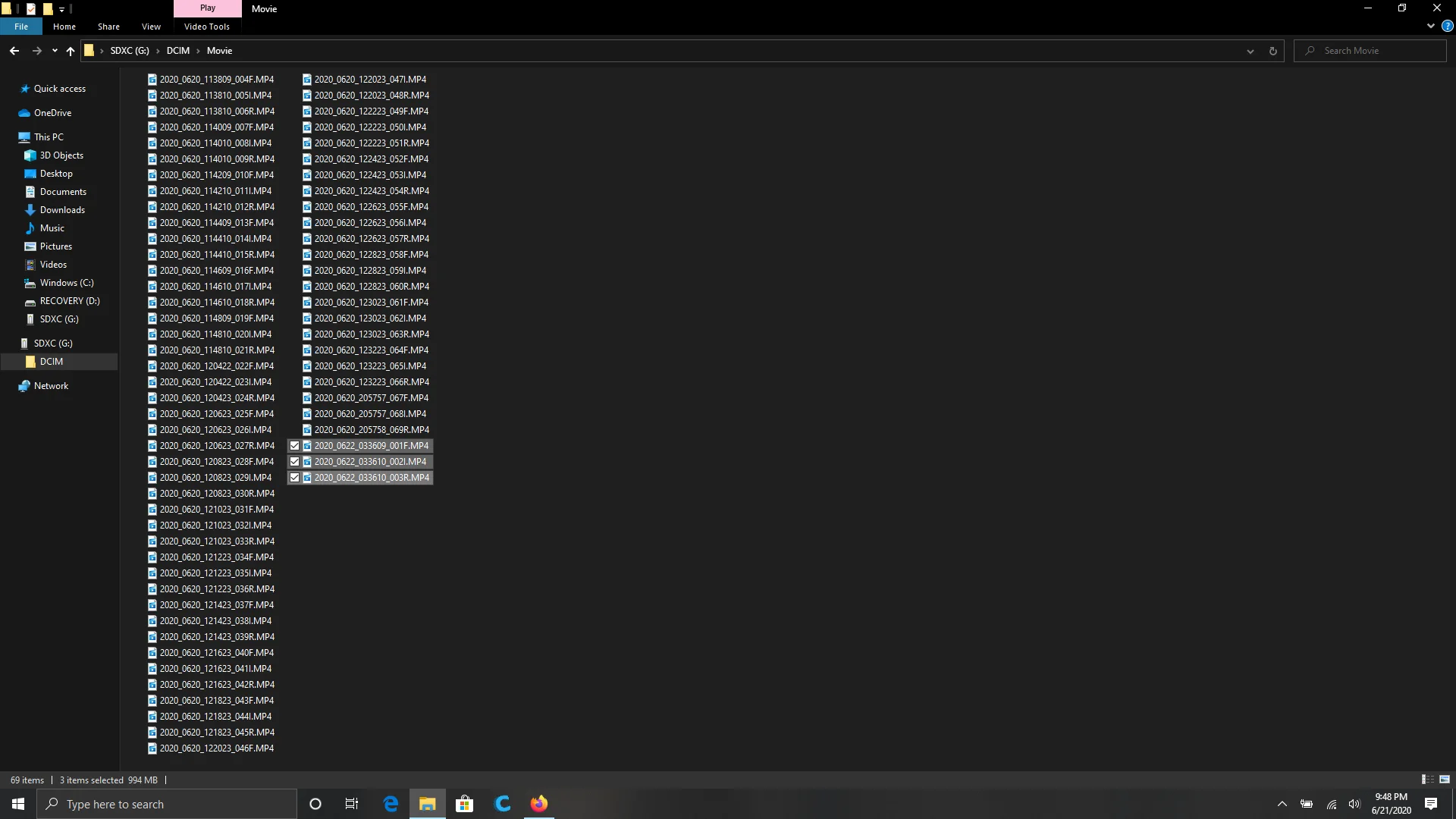This screenshot has width=1456, height=819.
Task: Uncheck the 2020_0622_033609_001F.MP4 checkbox
Action: (x=295, y=446)
